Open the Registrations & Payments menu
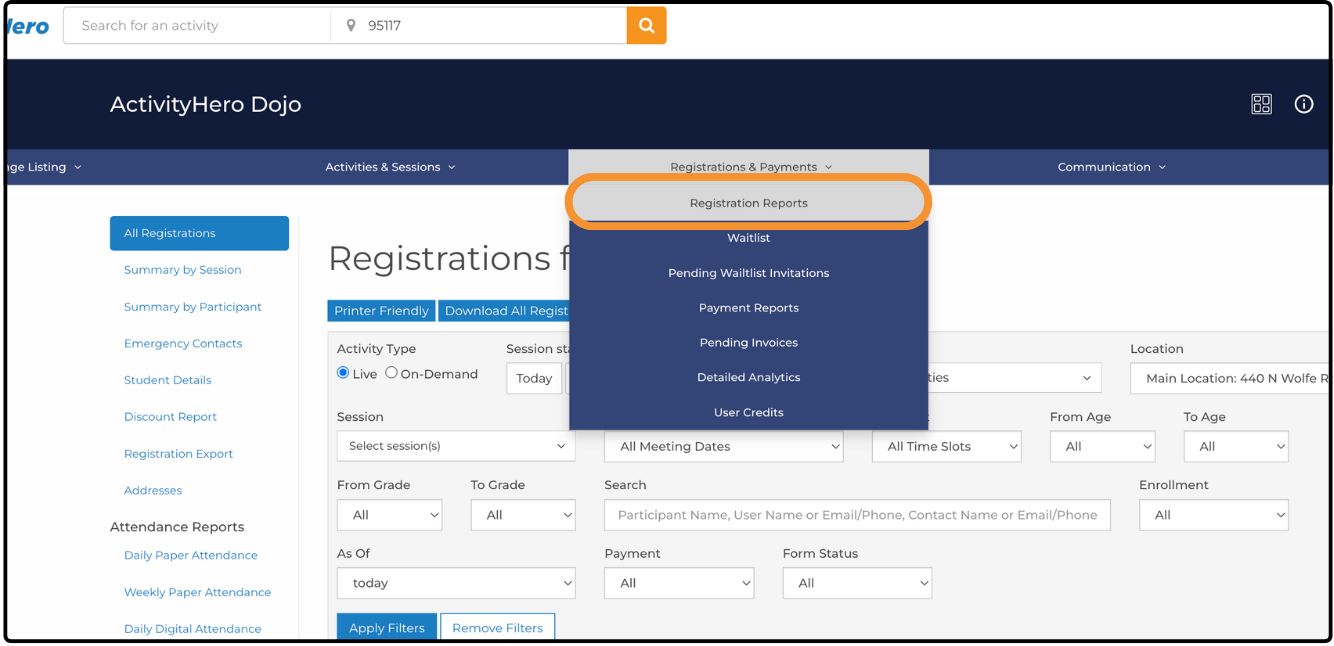The height and width of the screenshot is (646, 1334). [750, 167]
